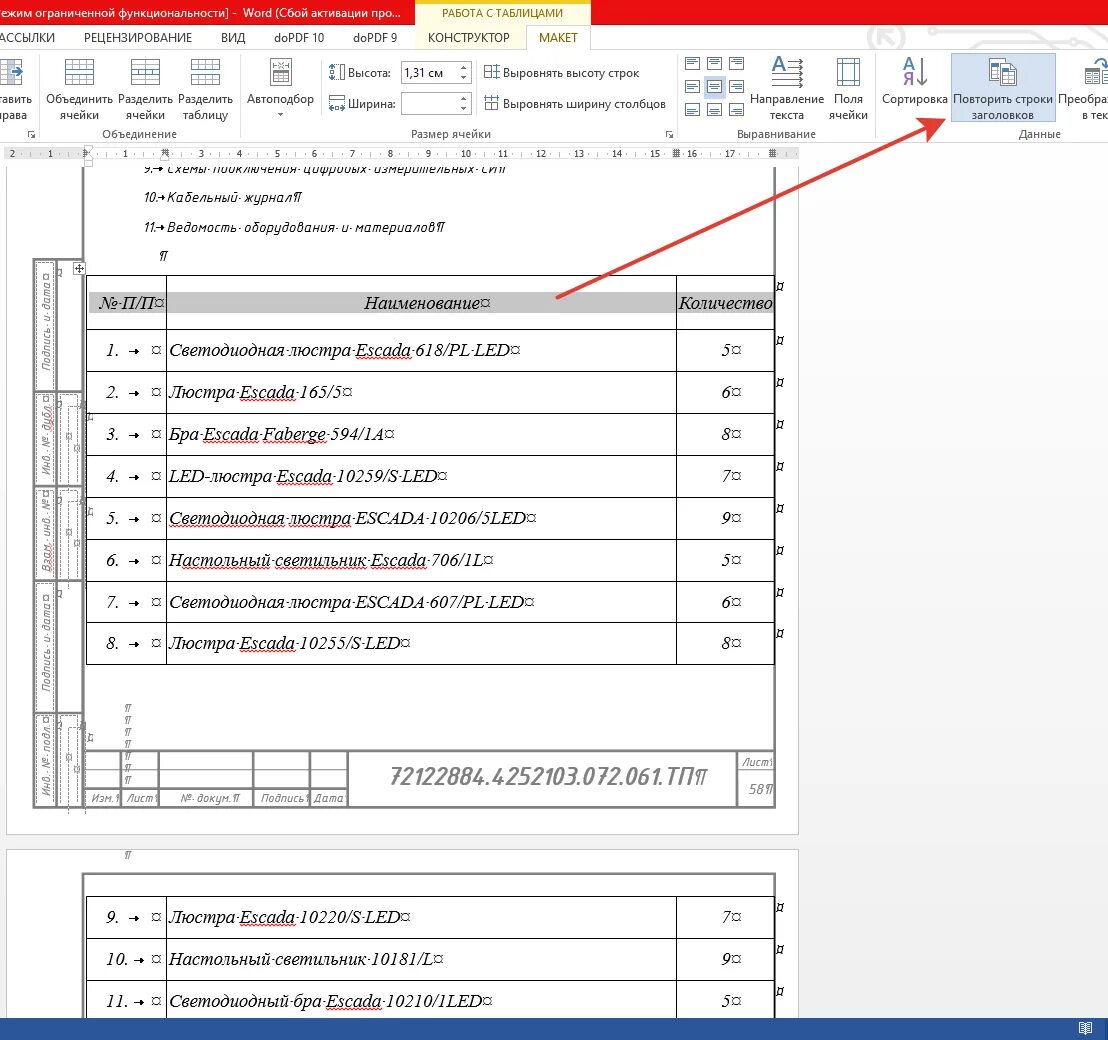Align cell text bottom right
The height and width of the screenshot is (1040, 1108).
pos(736,110)
